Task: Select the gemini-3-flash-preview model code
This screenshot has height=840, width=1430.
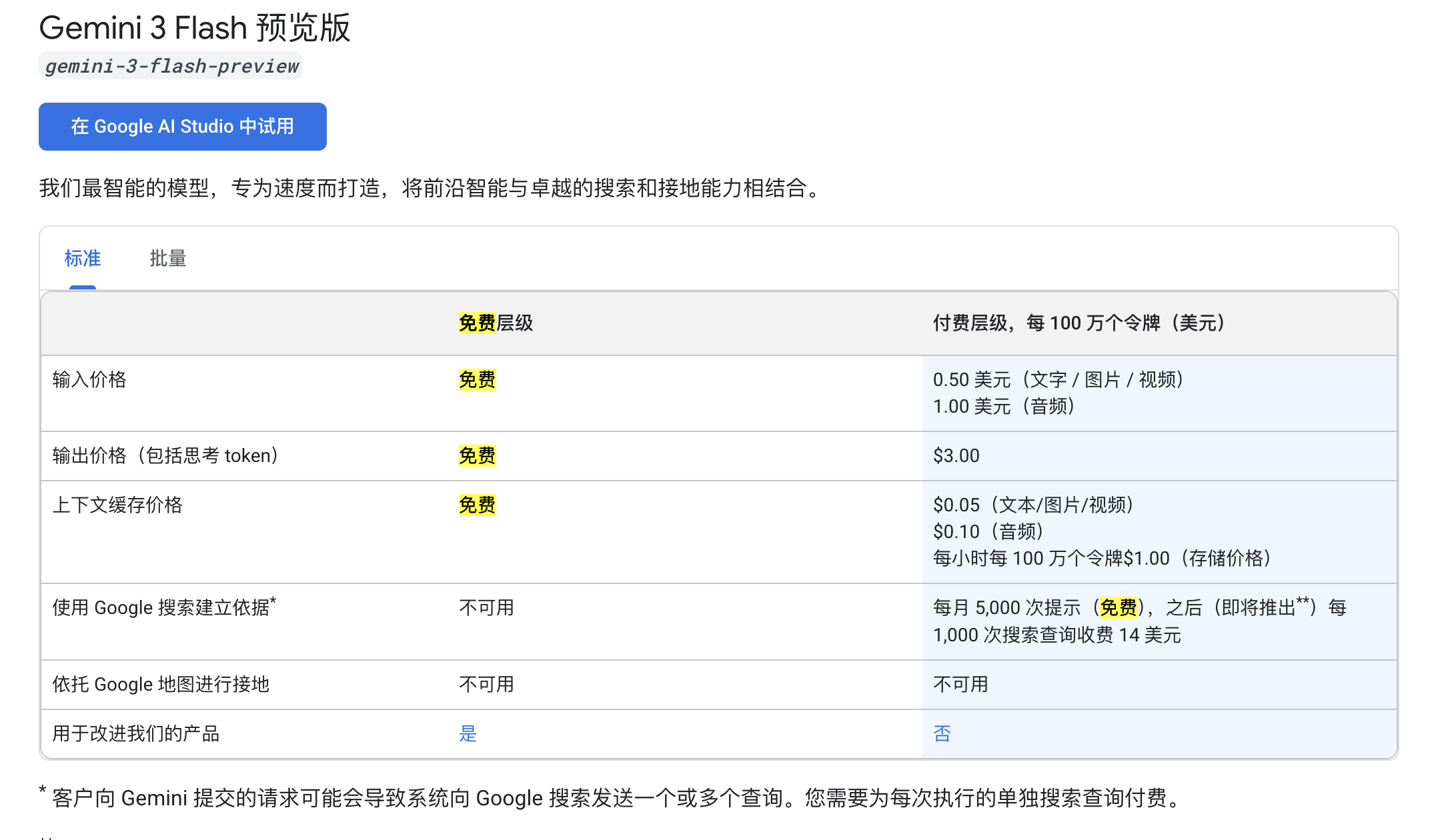Action: point(171,66)
